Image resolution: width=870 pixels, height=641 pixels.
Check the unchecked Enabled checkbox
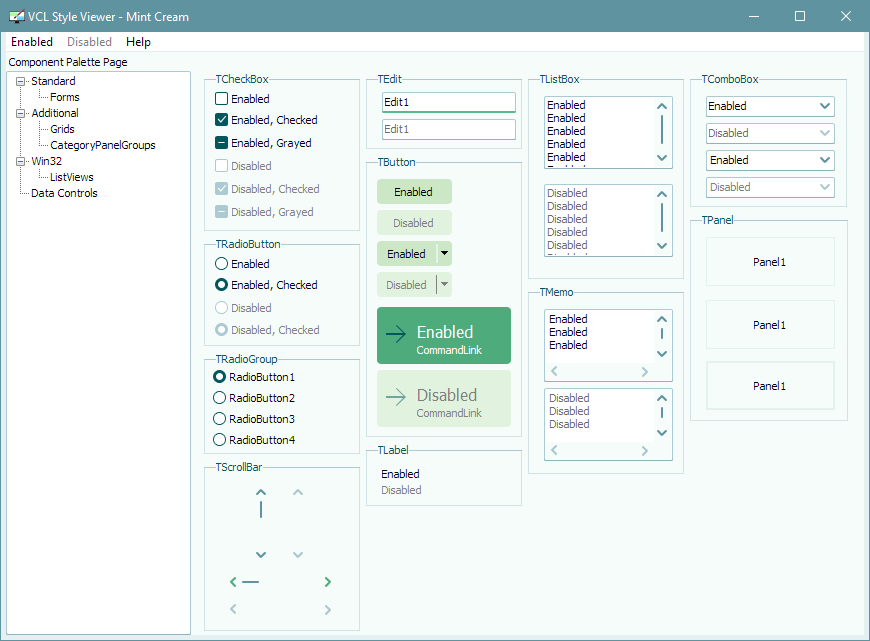pyautogui.click(x=221, y=99)
